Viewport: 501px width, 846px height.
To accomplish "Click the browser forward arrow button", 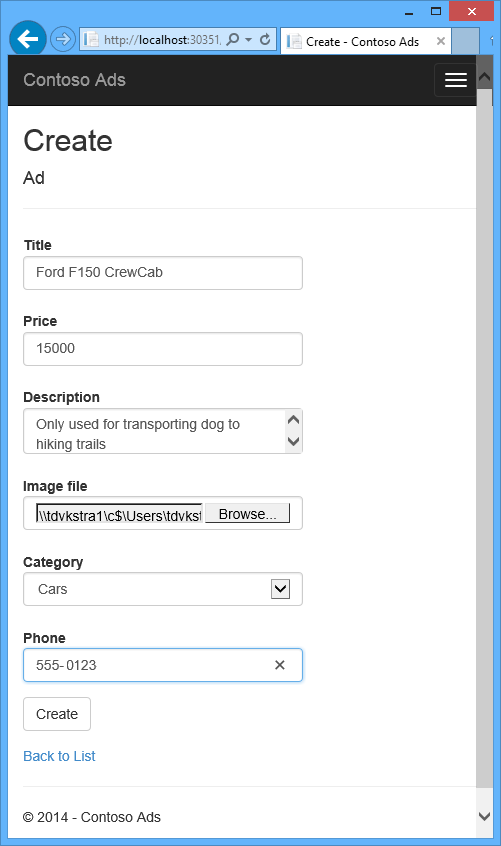I will pos(63,39).
